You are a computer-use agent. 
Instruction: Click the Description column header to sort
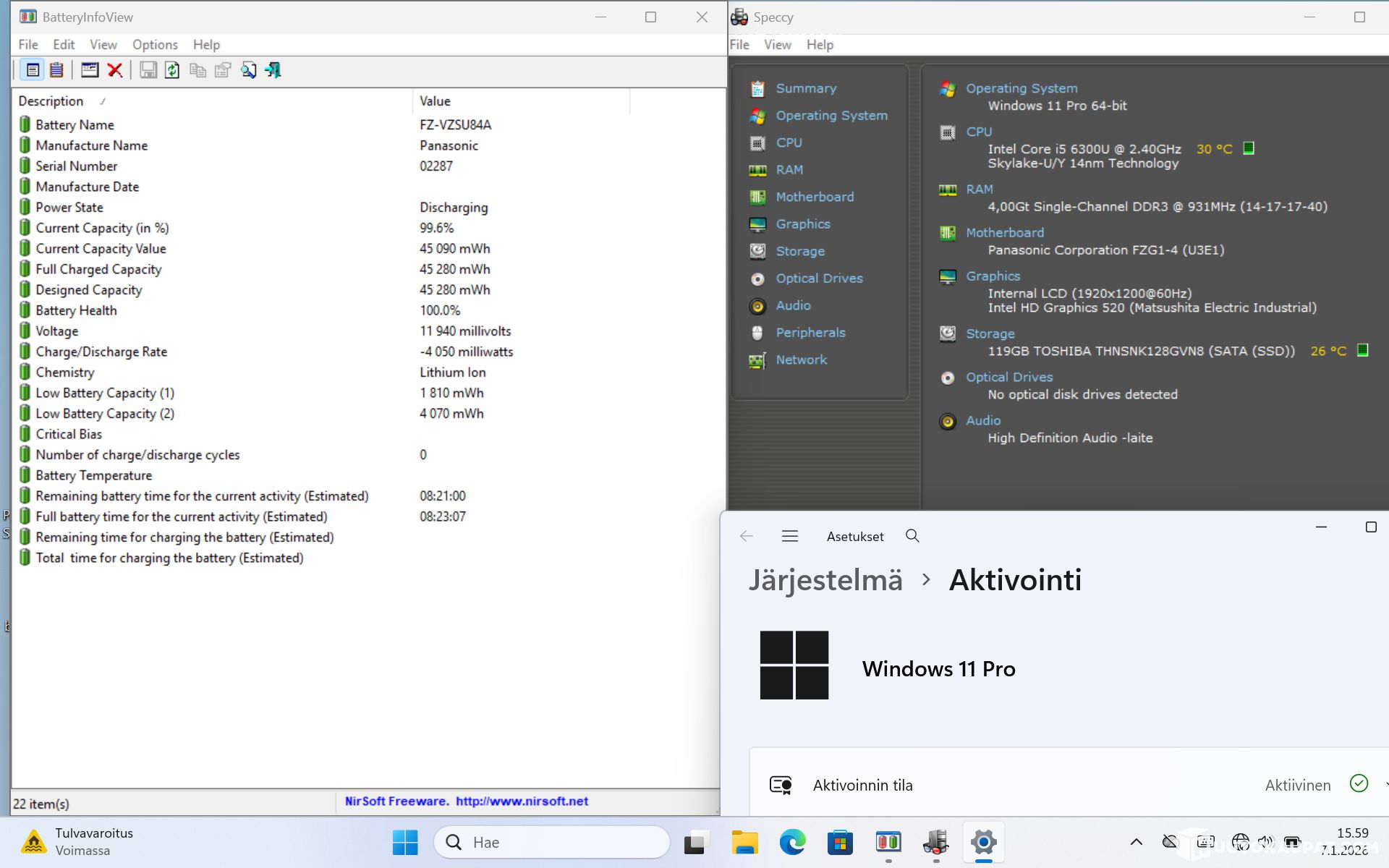pyautogui.click(x=51, y=101)
